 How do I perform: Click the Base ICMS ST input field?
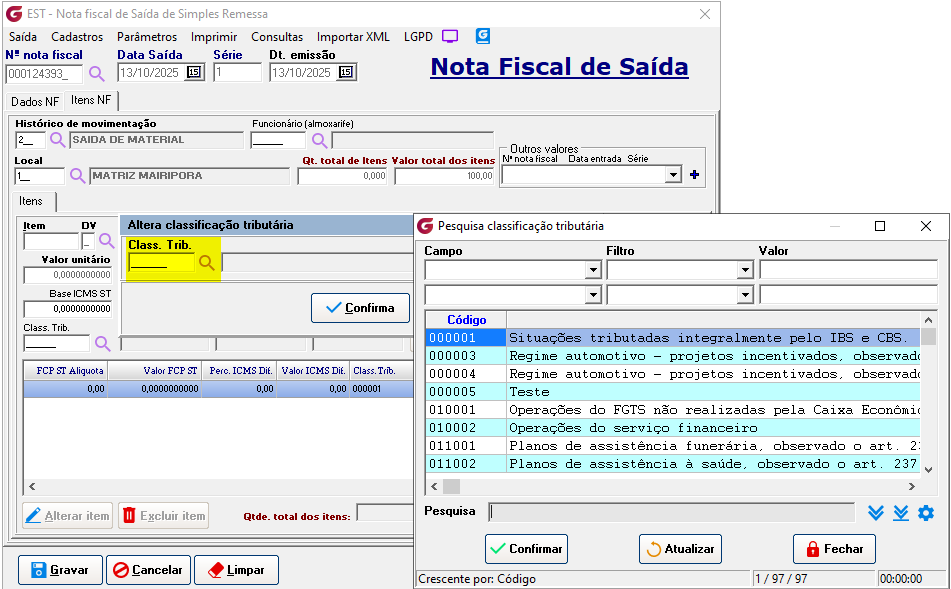pos(67,309)
